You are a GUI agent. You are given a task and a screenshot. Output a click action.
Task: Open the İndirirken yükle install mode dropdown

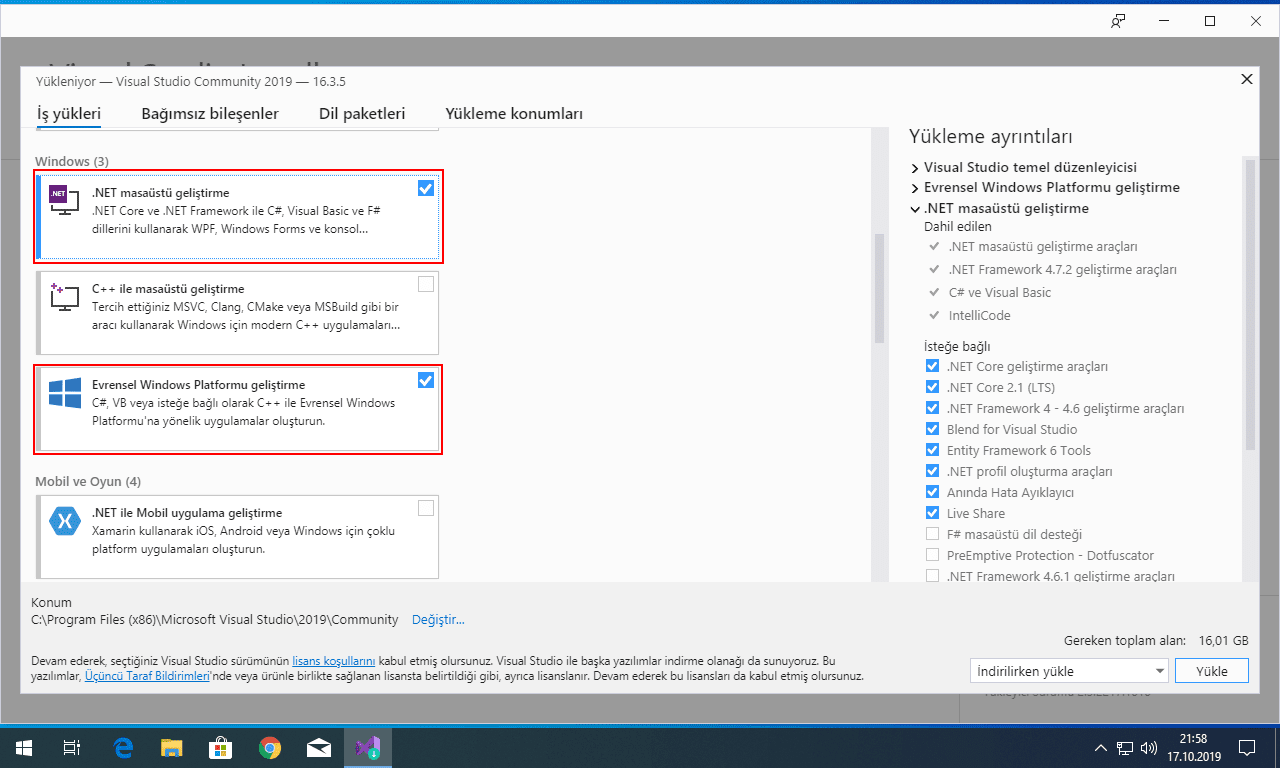[1069, 671]
